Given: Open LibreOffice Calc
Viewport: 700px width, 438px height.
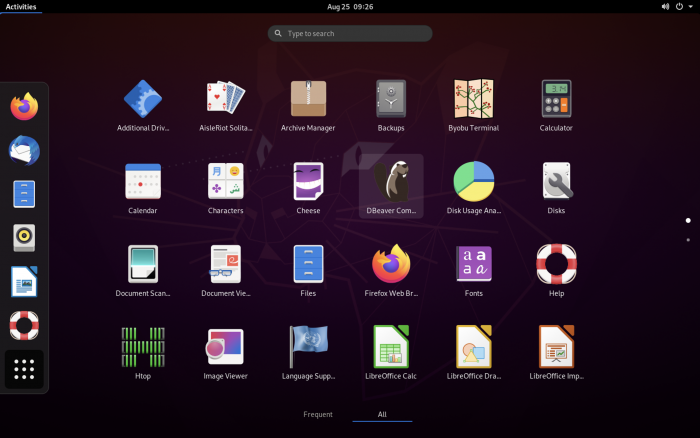Looking at the screenshot, I should pos(391,353).
